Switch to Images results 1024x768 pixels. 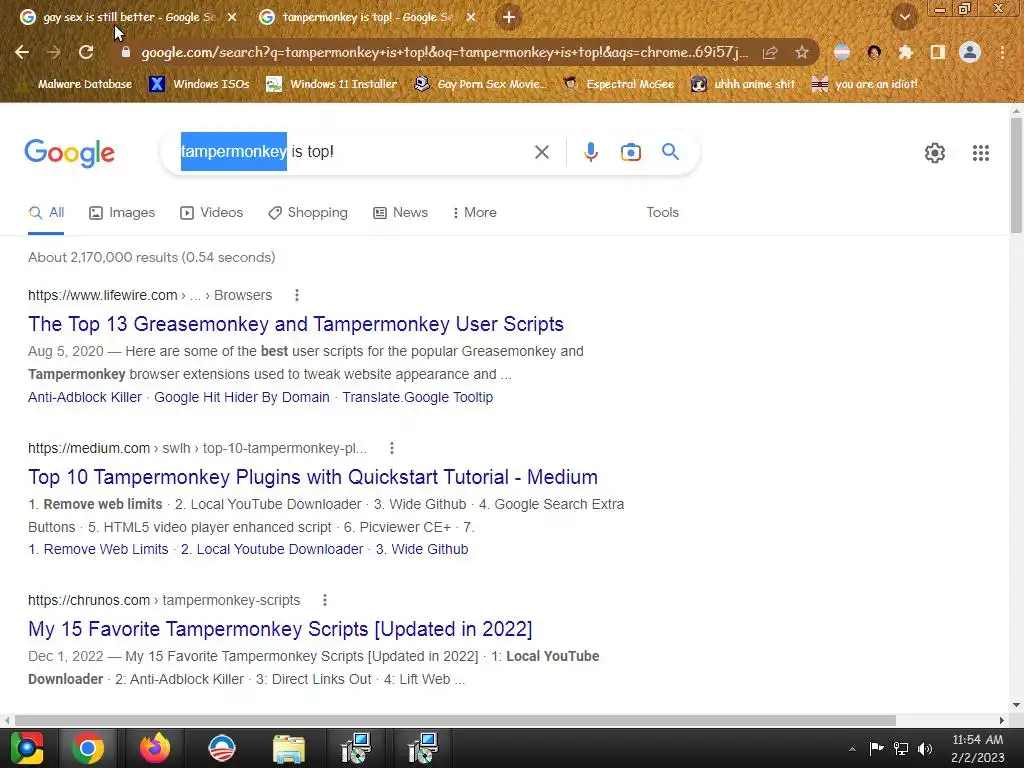tap(122, 212)
